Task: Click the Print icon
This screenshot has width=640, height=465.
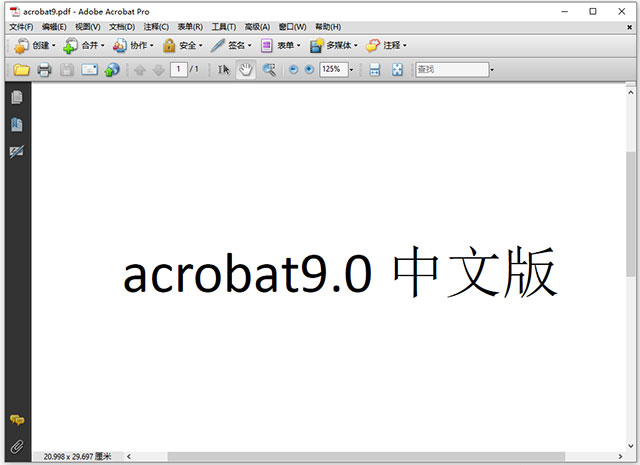Action: pos(44,70)
